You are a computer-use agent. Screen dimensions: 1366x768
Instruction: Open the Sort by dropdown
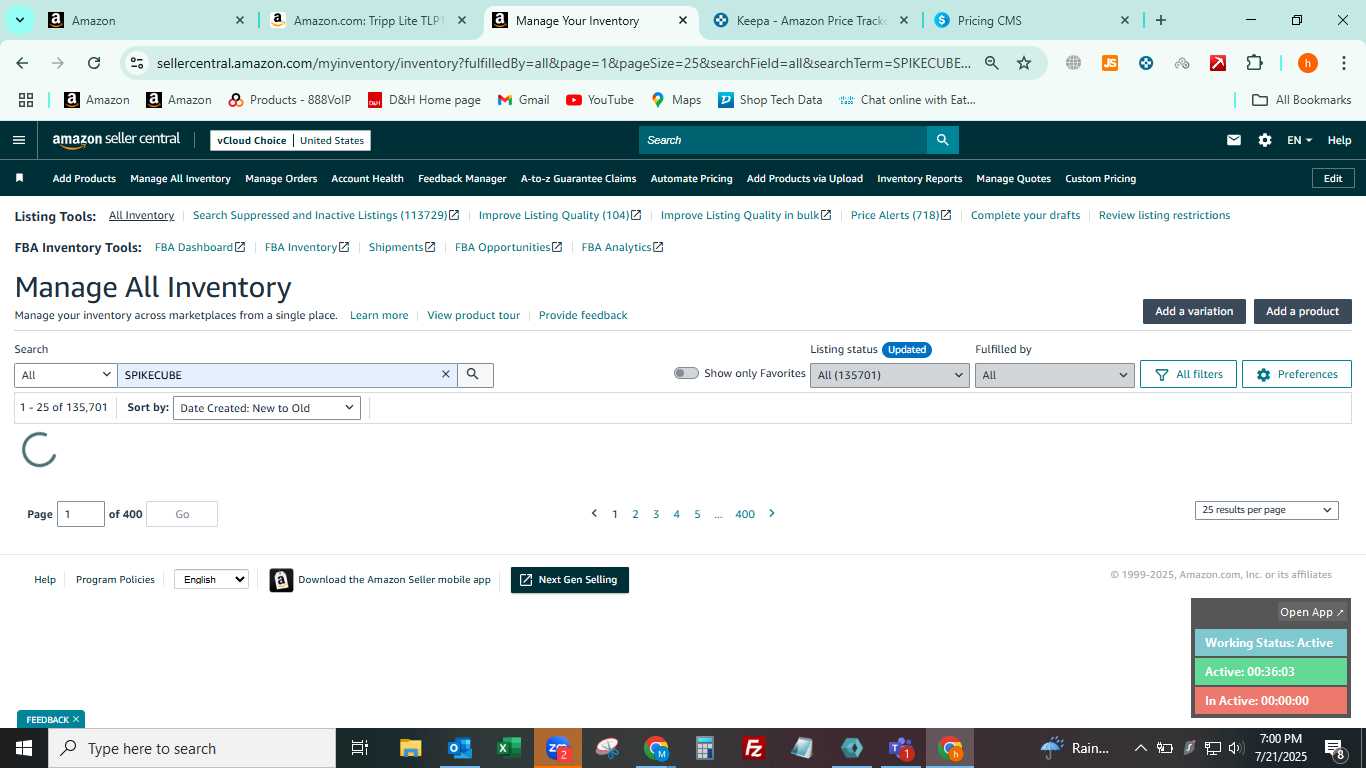point(267,408)
